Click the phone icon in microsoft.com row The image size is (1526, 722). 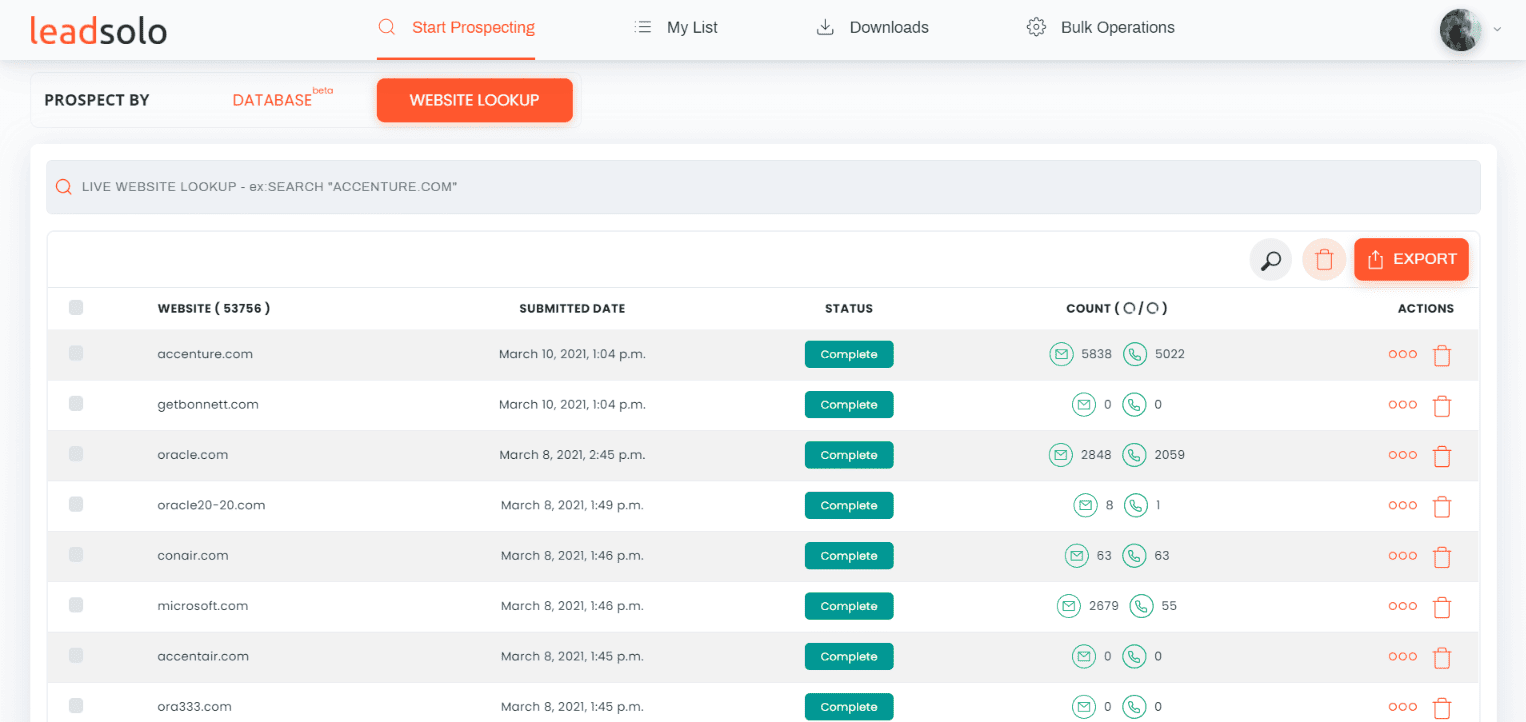[1141, 606]
